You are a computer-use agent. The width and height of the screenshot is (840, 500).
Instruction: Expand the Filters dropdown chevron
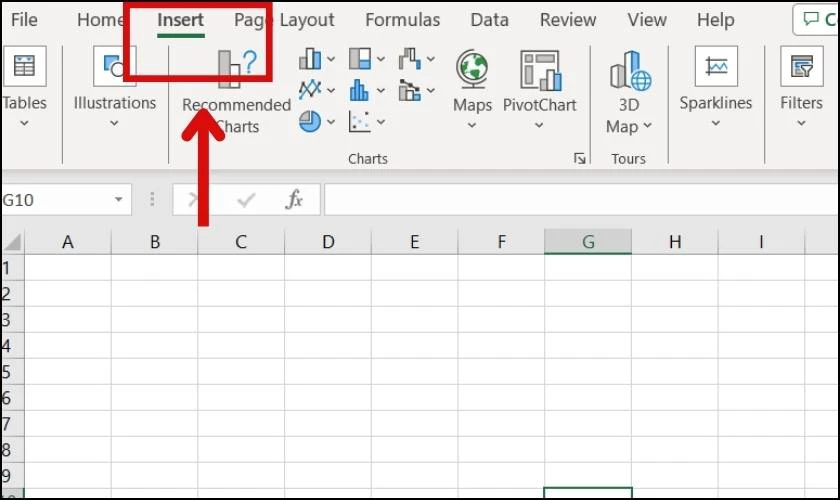pos(801,123)
